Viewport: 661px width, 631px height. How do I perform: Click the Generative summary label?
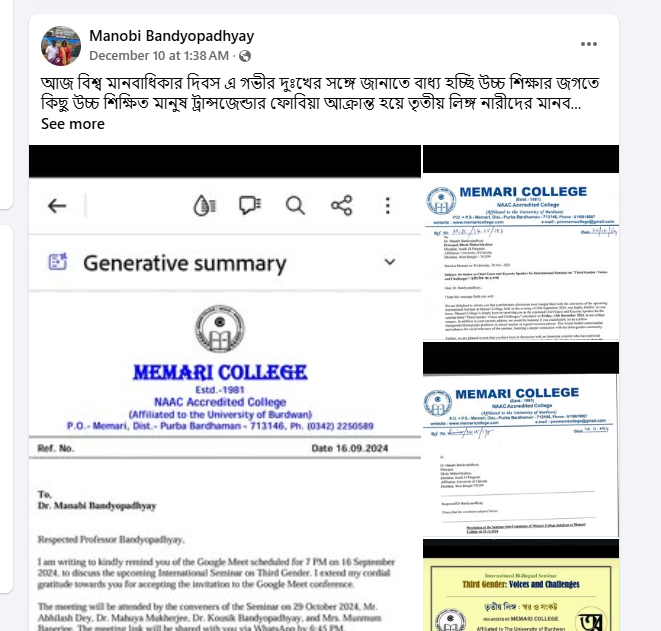point(185,263)
